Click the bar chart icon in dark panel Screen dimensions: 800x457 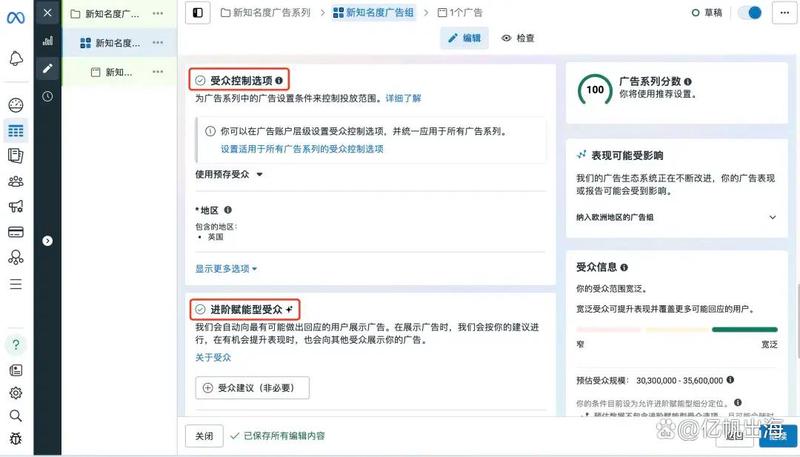click(47, 42)
